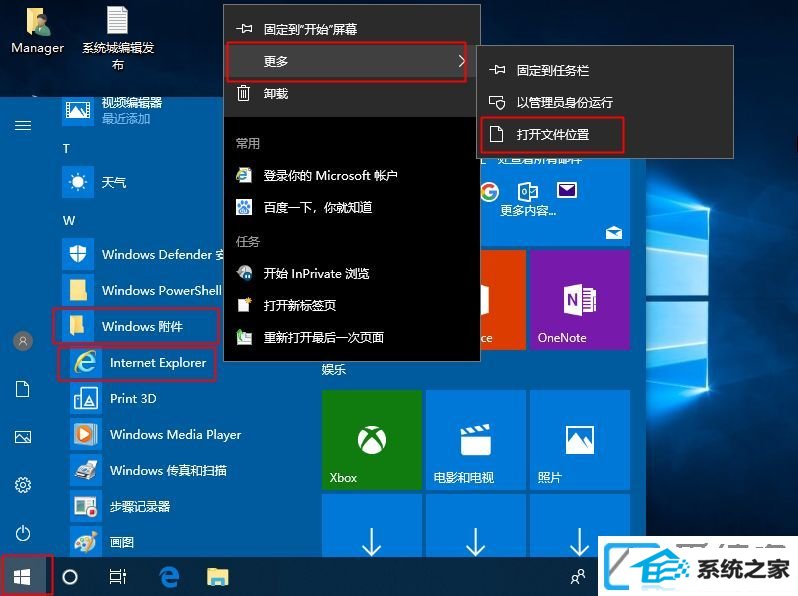This screenshot has height=596, width=798.
Task: Click the downloading tile under 电影和电视
Action: tap(475, 525)
